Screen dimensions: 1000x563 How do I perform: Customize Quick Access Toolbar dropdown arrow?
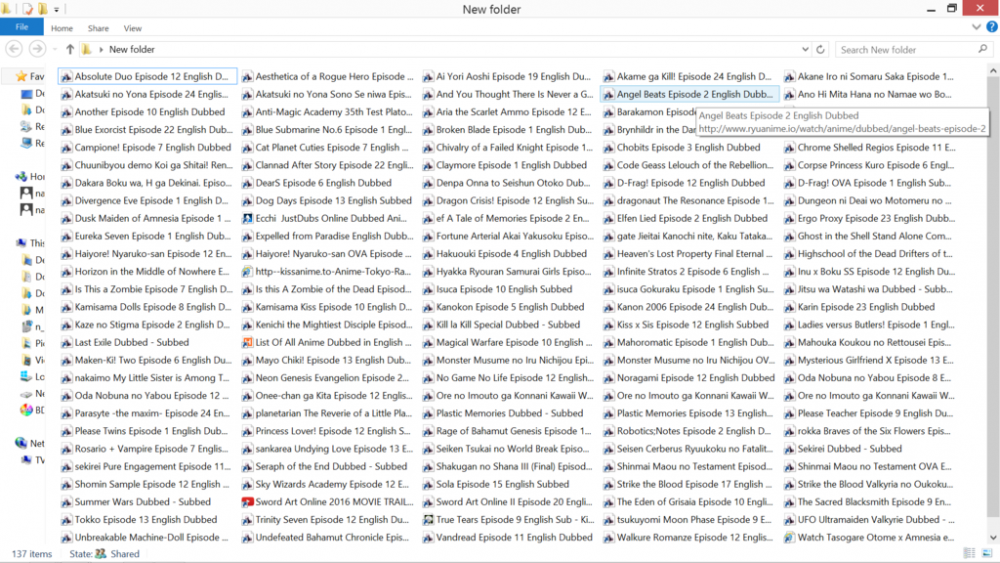[x=56, y=10]
